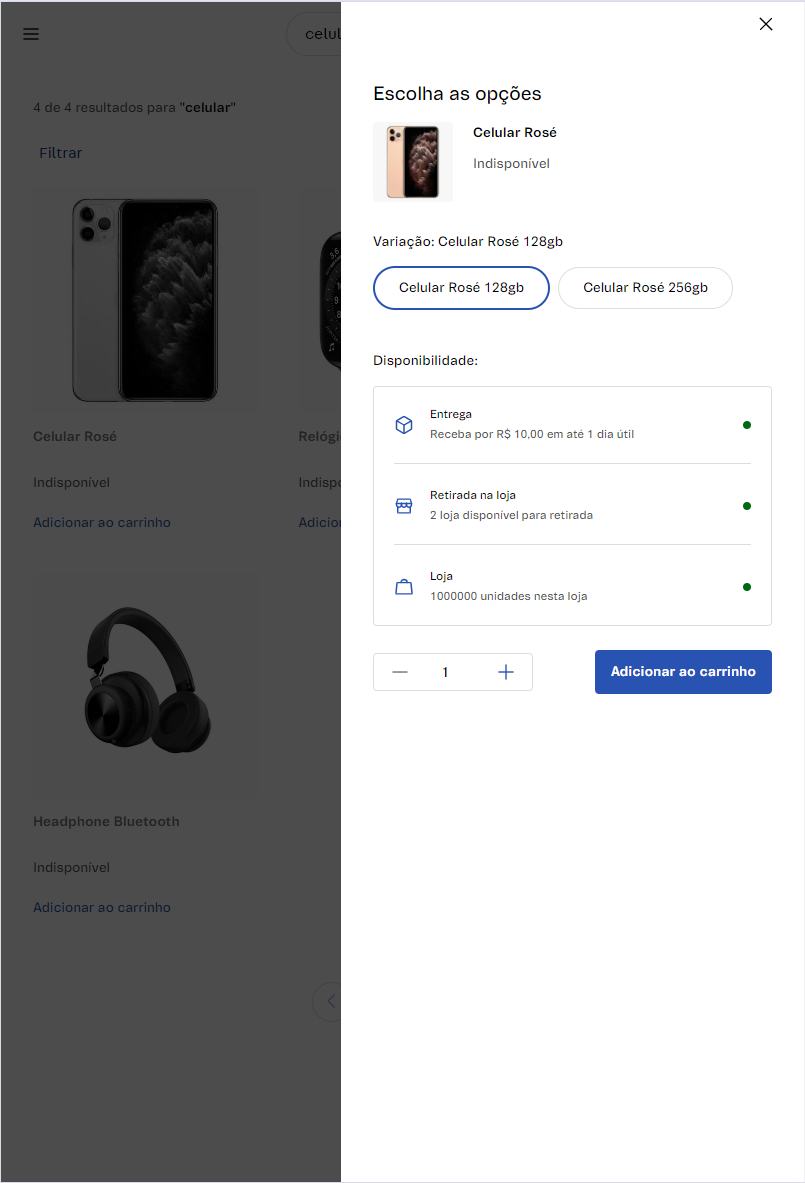Choose Celular Rosé 256gb variation
Screen dimensions: 805x1183
click(x=645, y=288)
